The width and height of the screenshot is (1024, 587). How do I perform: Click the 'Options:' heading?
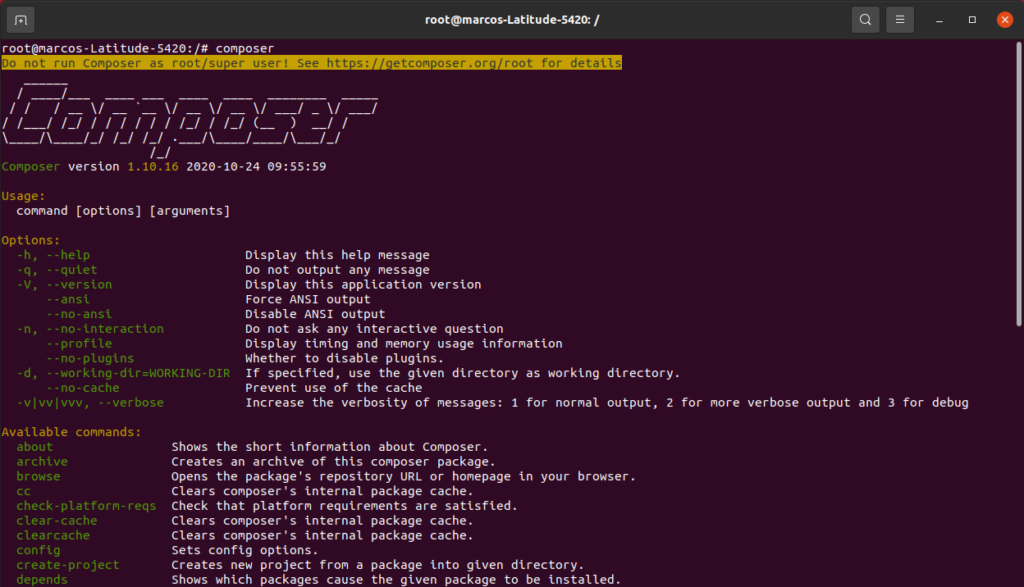point(31,240)
